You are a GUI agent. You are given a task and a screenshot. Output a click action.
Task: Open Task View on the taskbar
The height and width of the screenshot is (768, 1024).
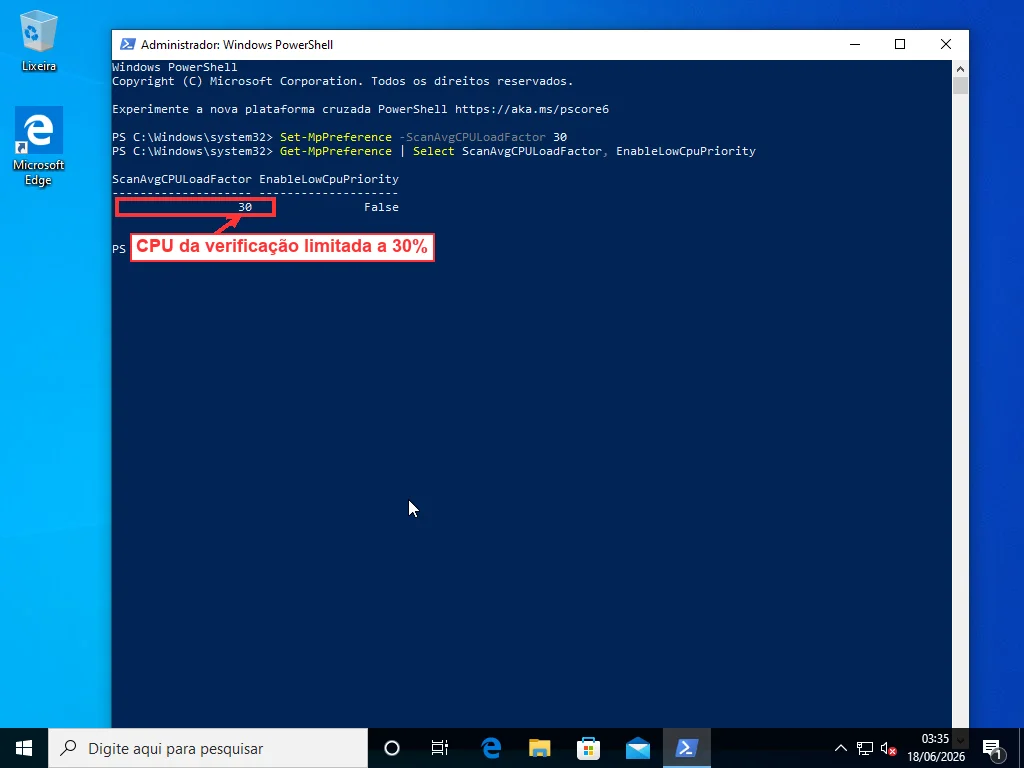[440, 748]
